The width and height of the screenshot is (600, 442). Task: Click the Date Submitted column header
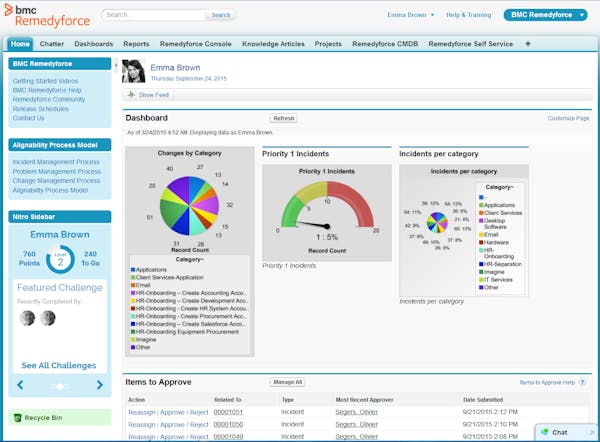(483, 400)
